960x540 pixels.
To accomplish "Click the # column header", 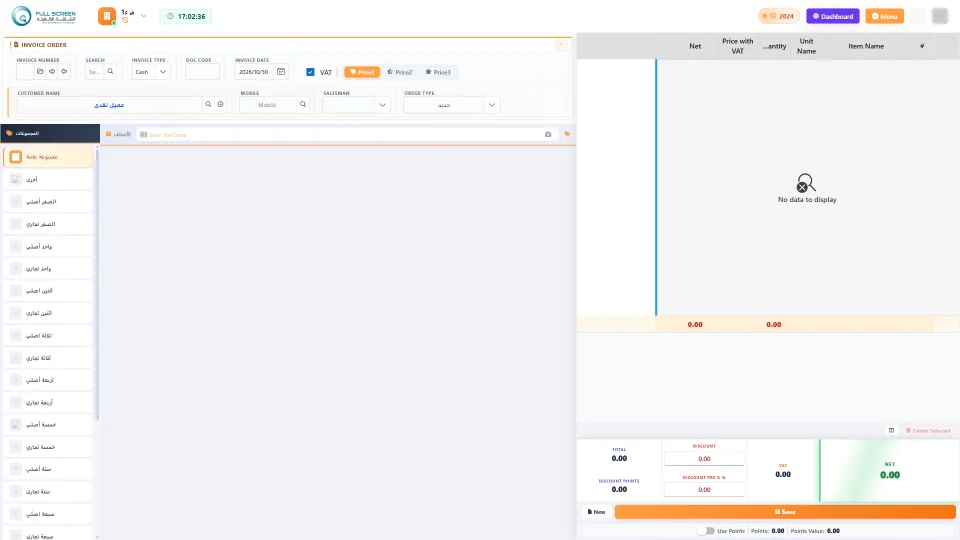I will 922,46.
